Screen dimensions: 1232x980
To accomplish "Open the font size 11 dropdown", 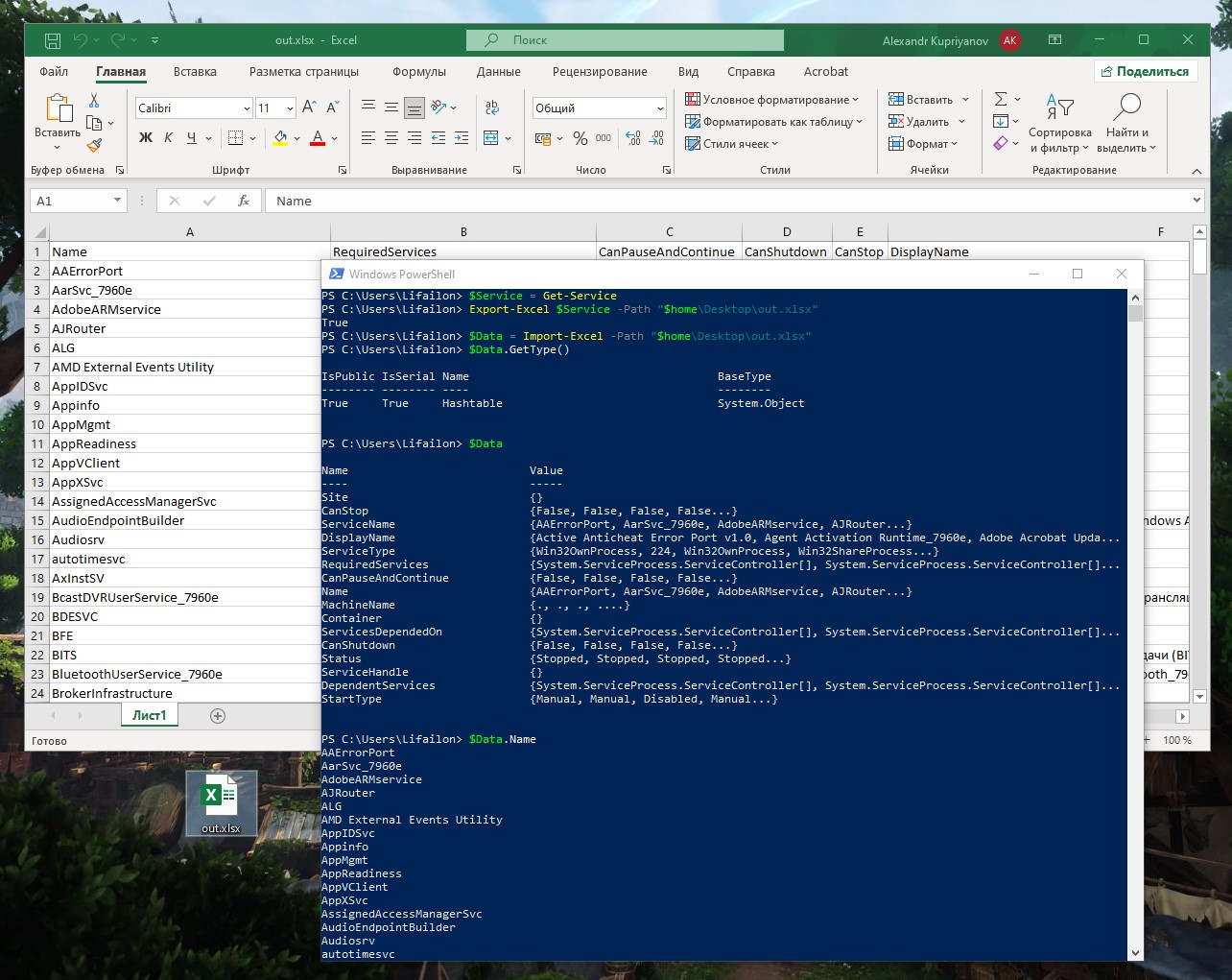I will pos(290,108).
